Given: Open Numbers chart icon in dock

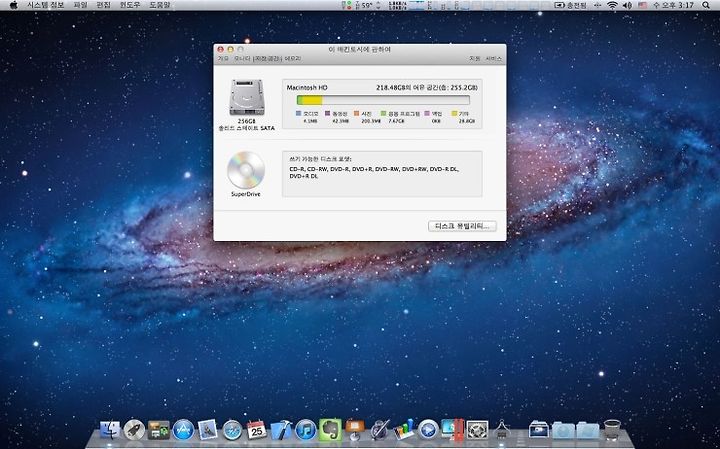Looking at the screenshot, I should tap(404, 430).
